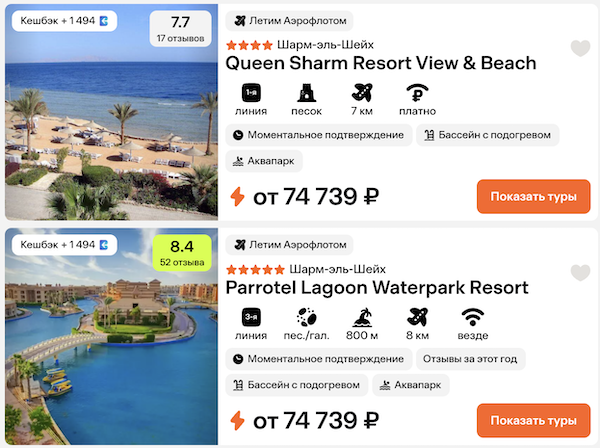Open Queen Sharm Resort View & Beach title

381,63
